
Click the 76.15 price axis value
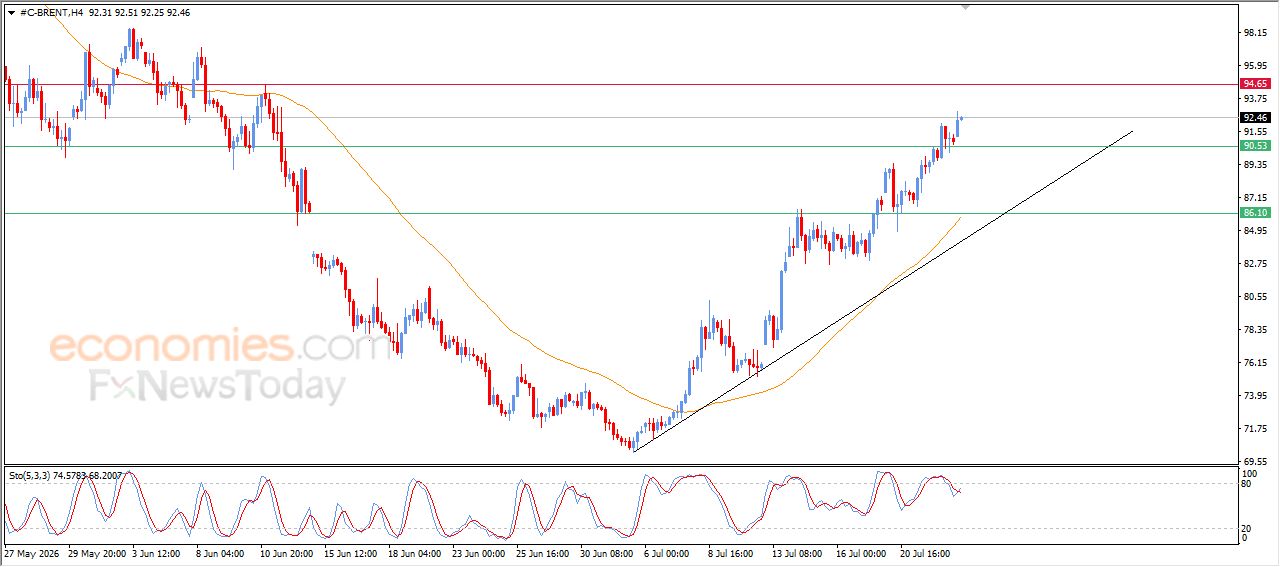coord(1255,363)
